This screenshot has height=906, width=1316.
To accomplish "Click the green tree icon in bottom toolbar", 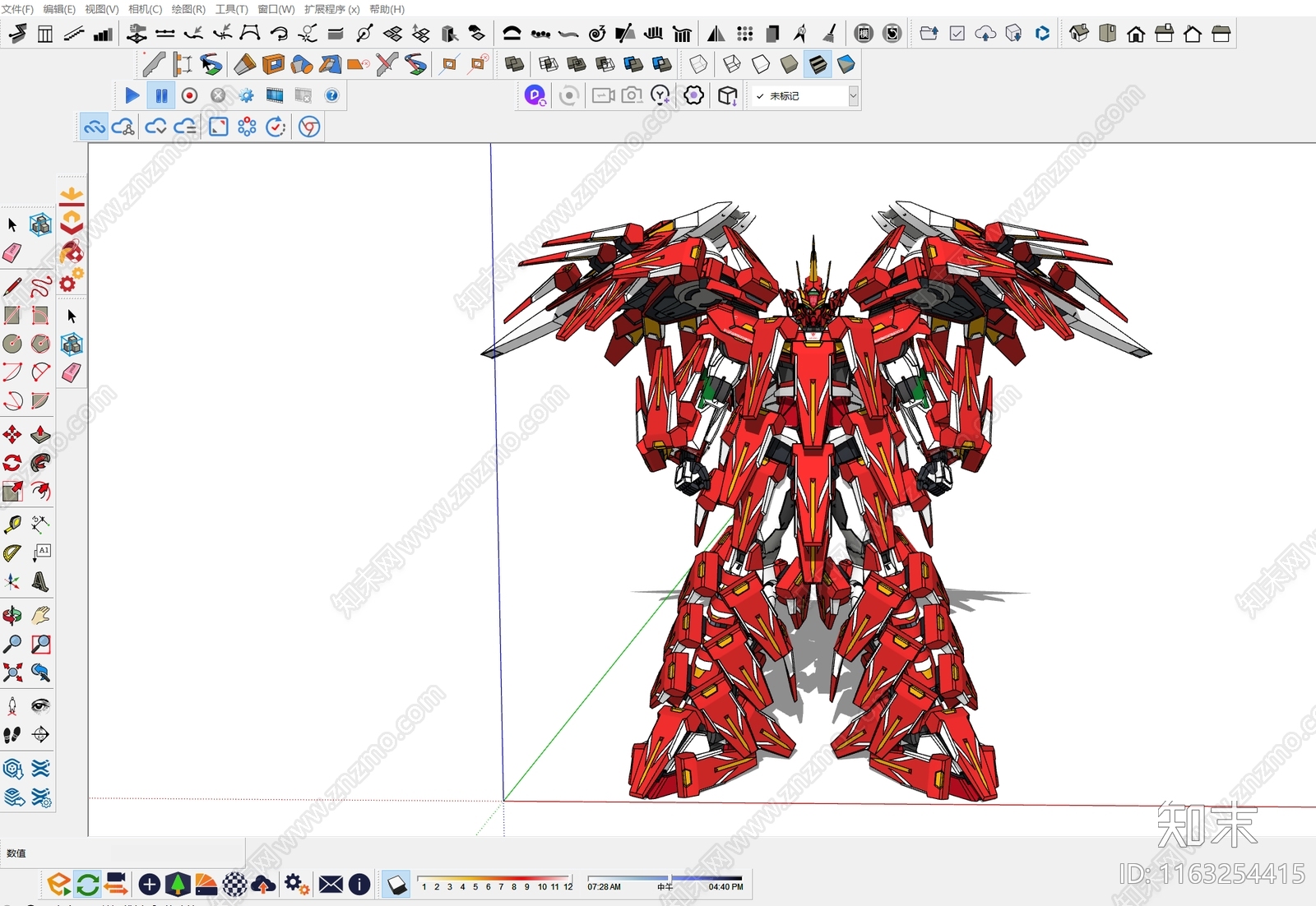I will (x=178, y=885).
